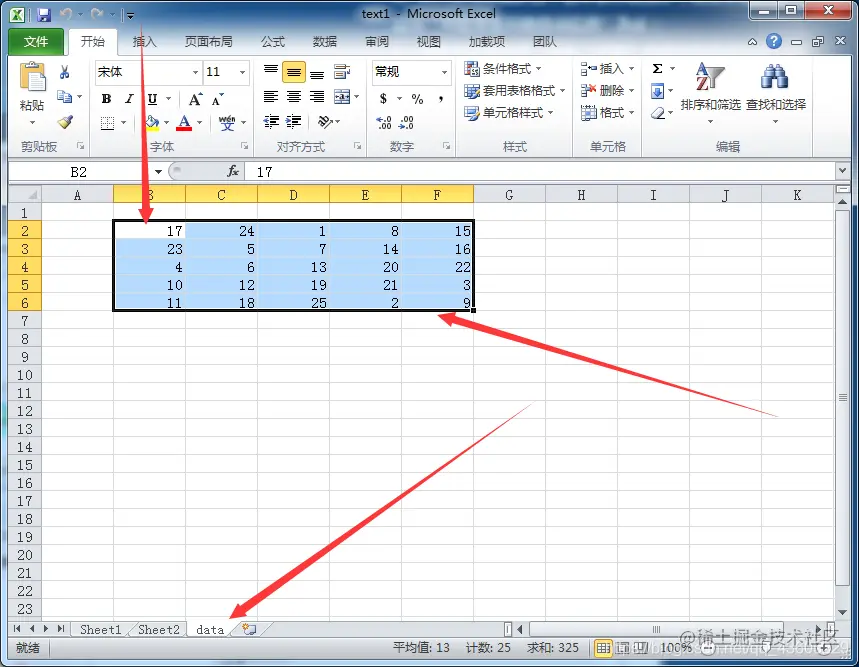The height and width of the screenshot is (667, 859).
Task: Click the Copy icon
Action: [x=65, y=97]
